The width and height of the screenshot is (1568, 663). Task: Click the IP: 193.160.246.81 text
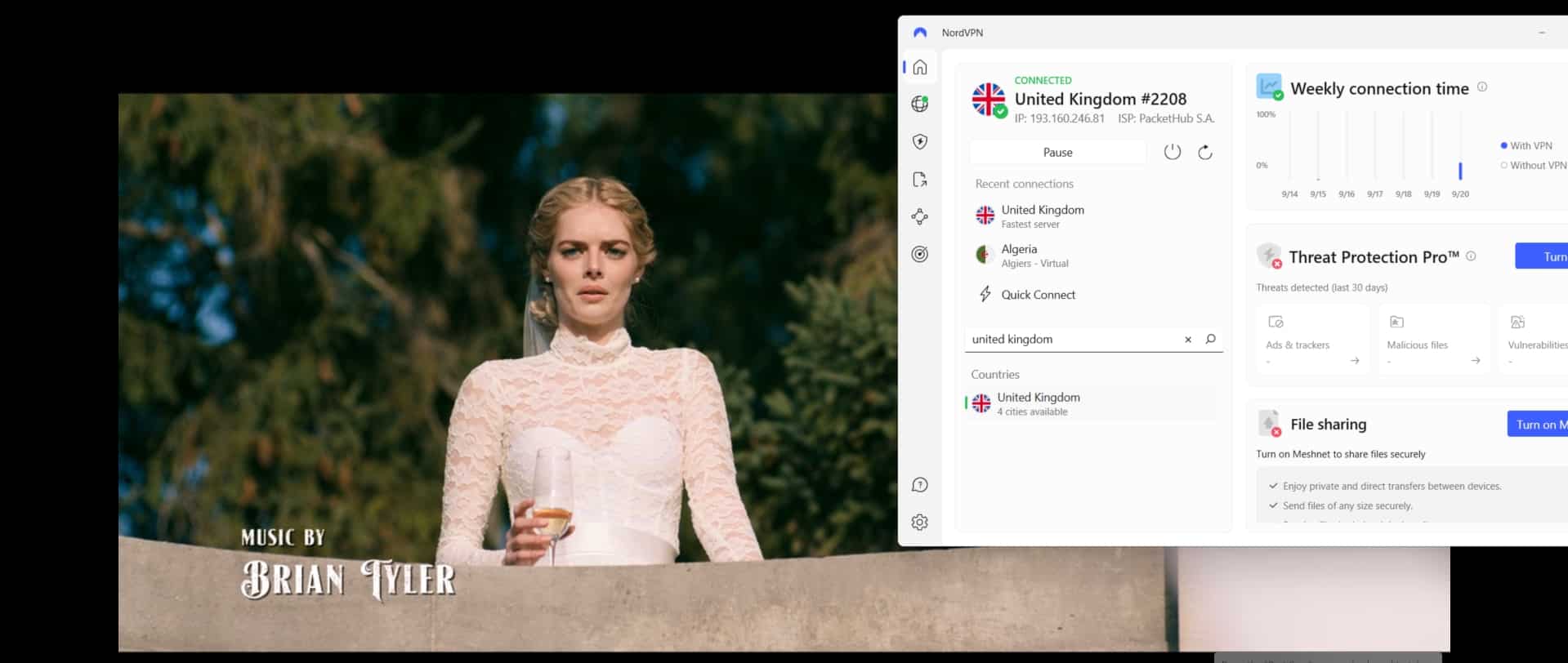click(x=1059, y=119)
